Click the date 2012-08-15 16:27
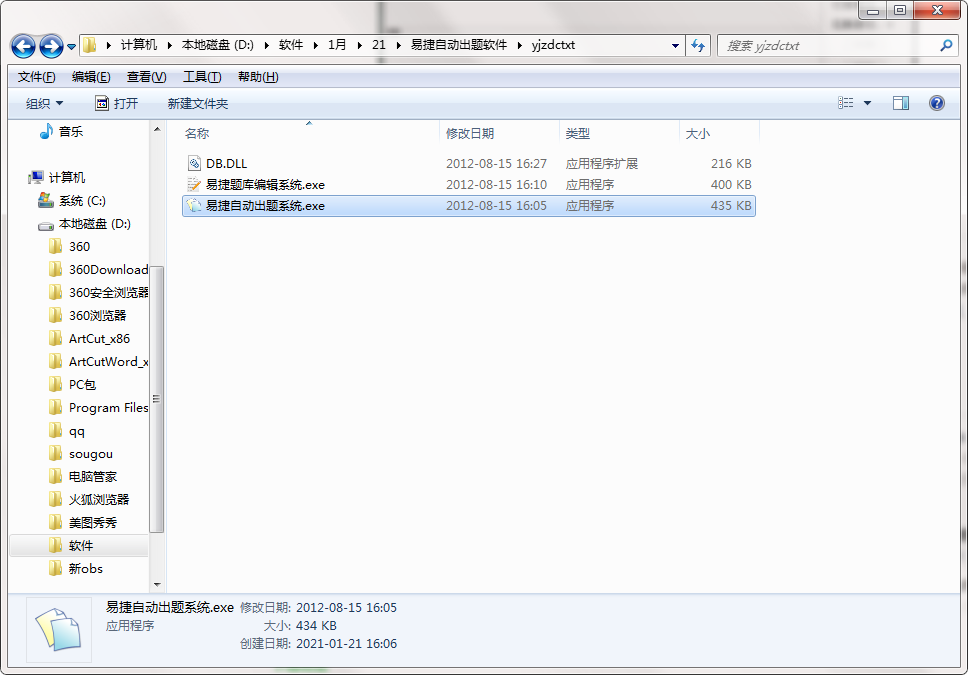 click(496, 164)
